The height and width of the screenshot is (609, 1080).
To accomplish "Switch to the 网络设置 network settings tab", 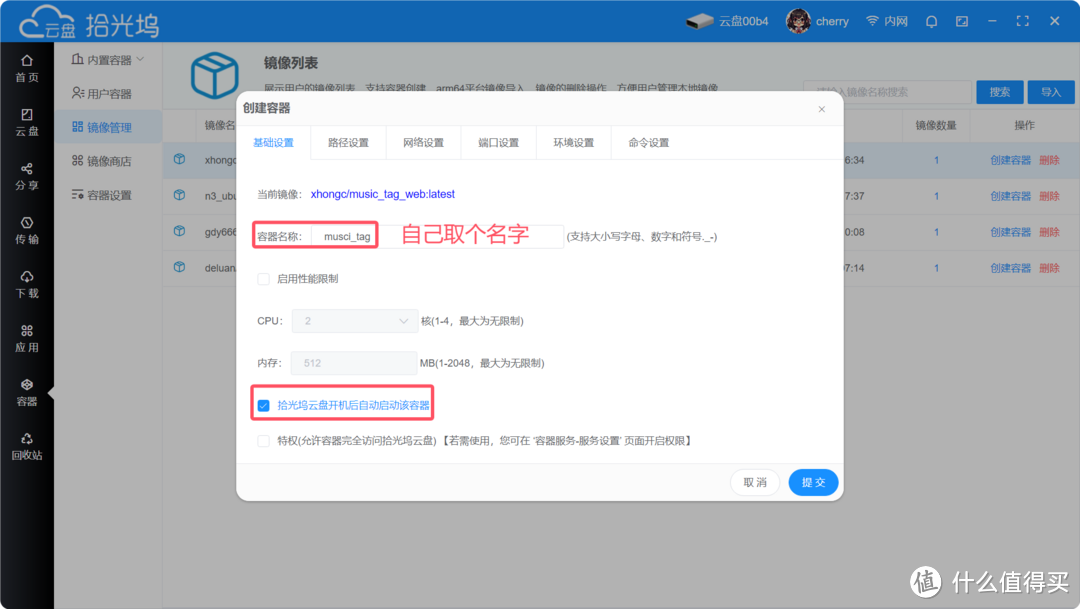I will (x=422, y=142).
